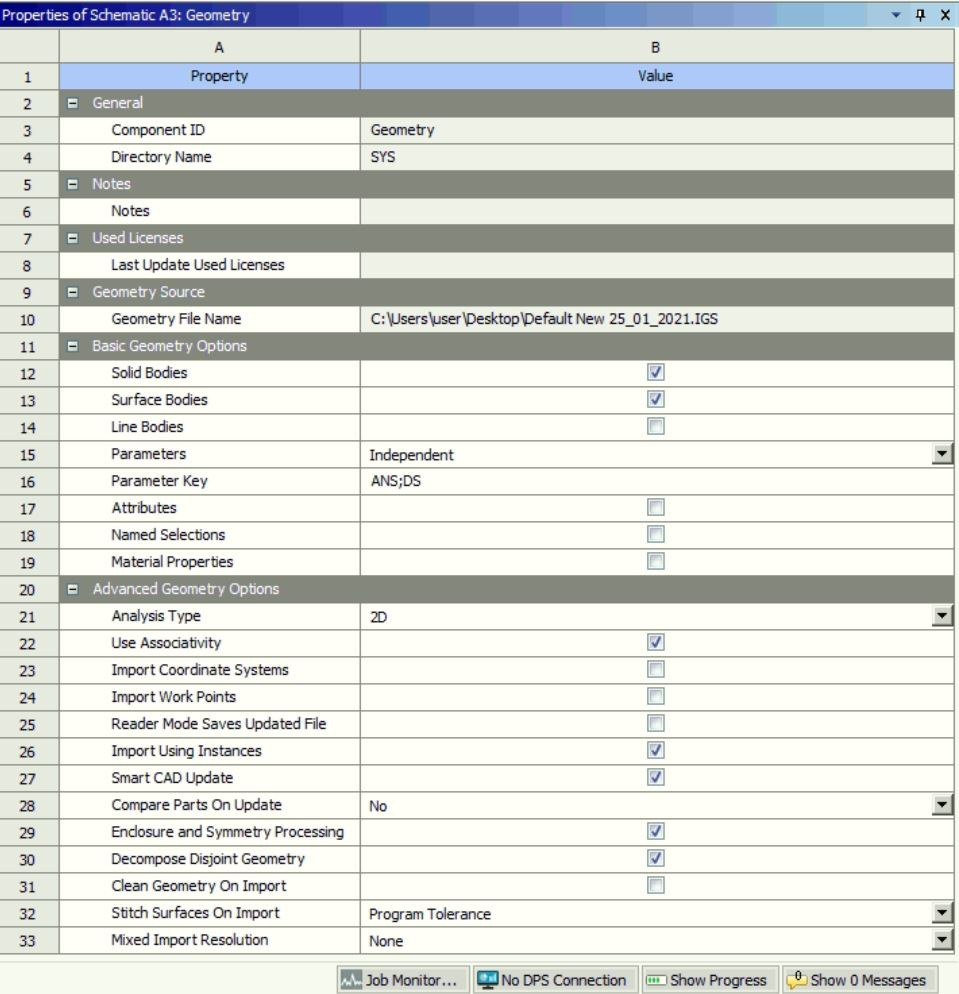Collapse the General section
Viewport: 959px width, 994px height.
(73, 103)
